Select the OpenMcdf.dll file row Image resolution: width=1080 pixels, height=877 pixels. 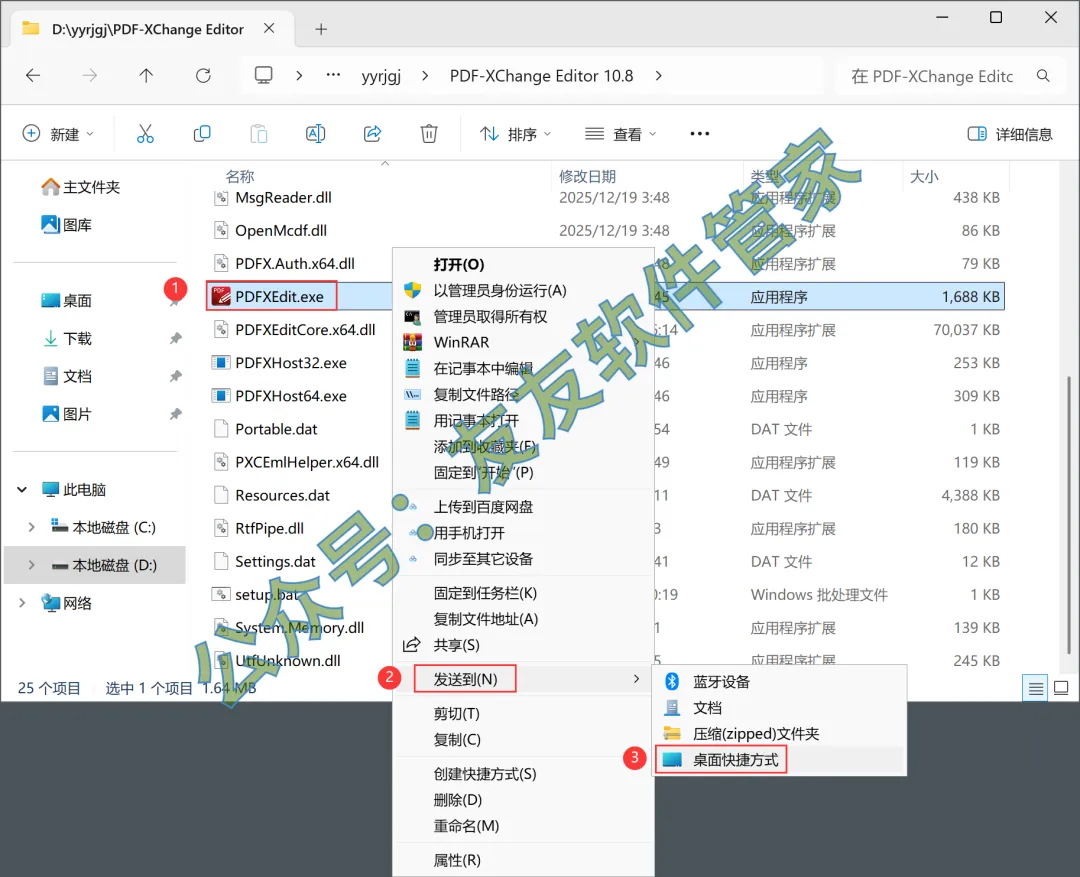click(605, 231)
